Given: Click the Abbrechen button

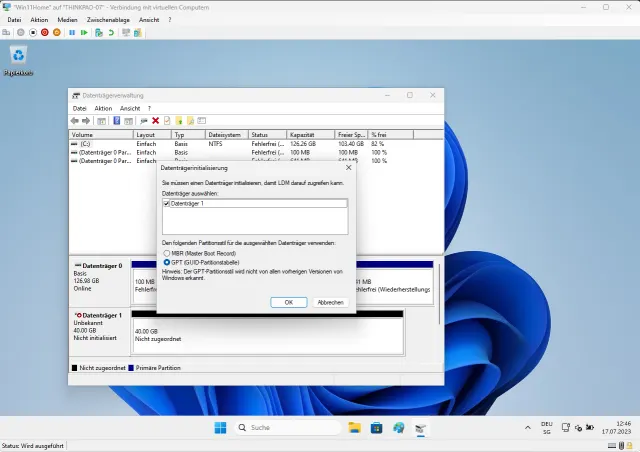Looking at the screenshot, I should coord(329,301).
